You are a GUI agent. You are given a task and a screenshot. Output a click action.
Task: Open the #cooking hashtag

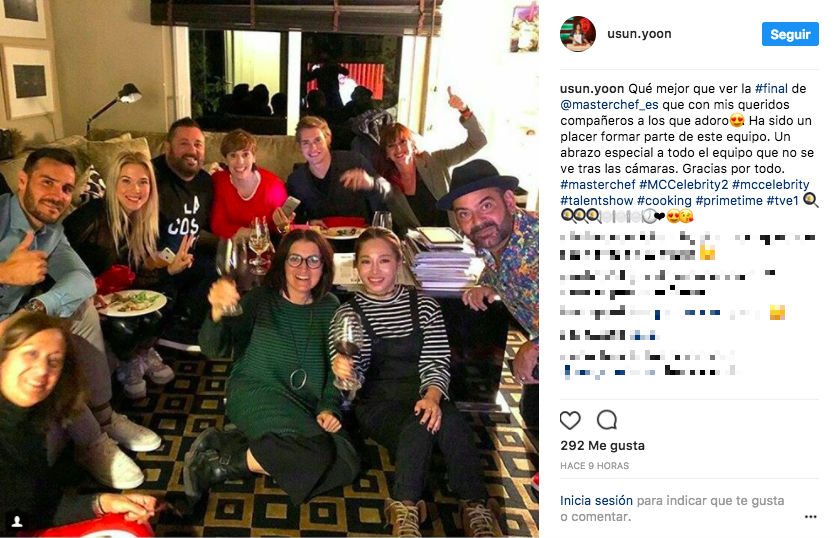point(664,201)
